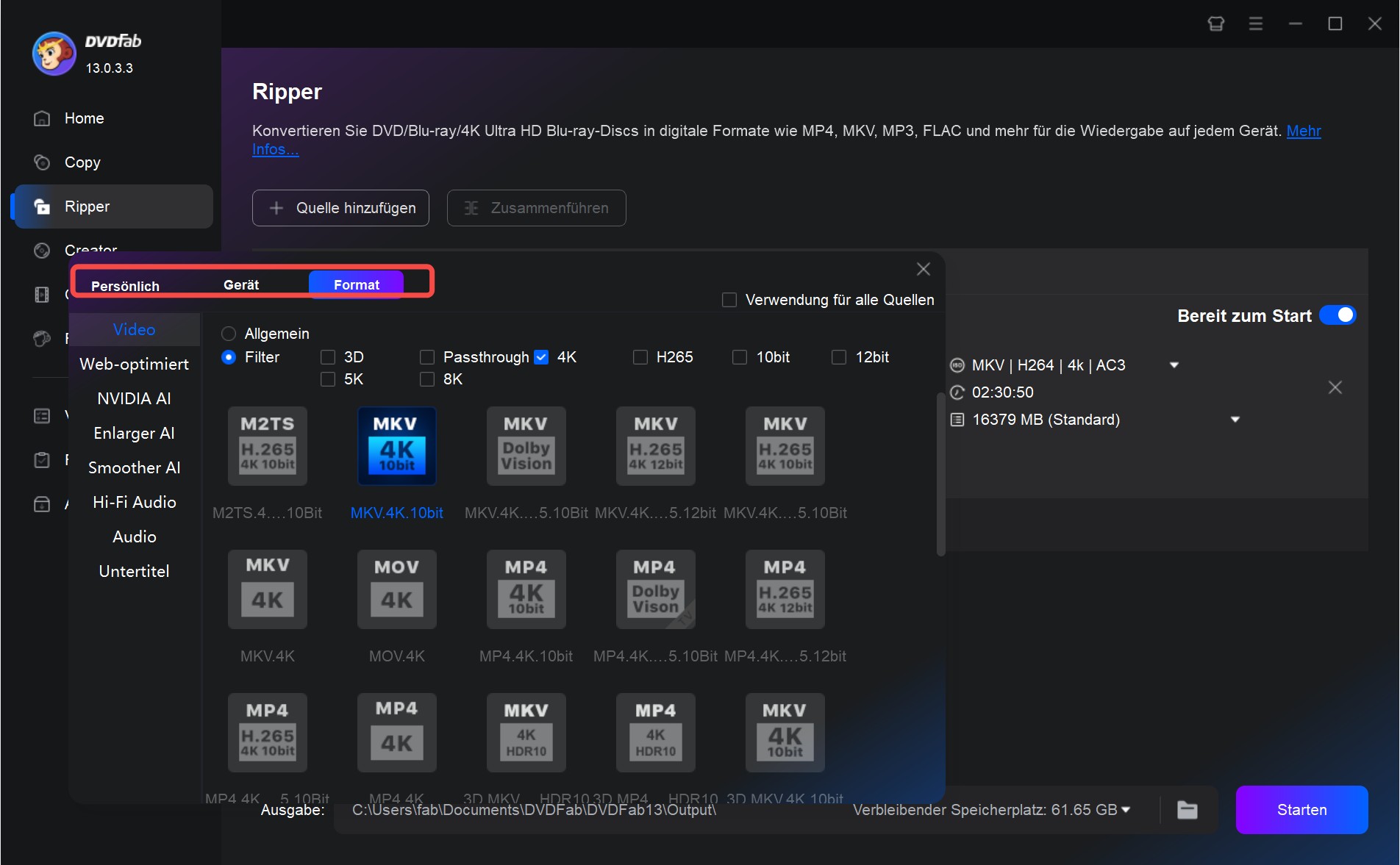Open the Copy module in sidebar

pyautogui.click(x=42, y=162)
